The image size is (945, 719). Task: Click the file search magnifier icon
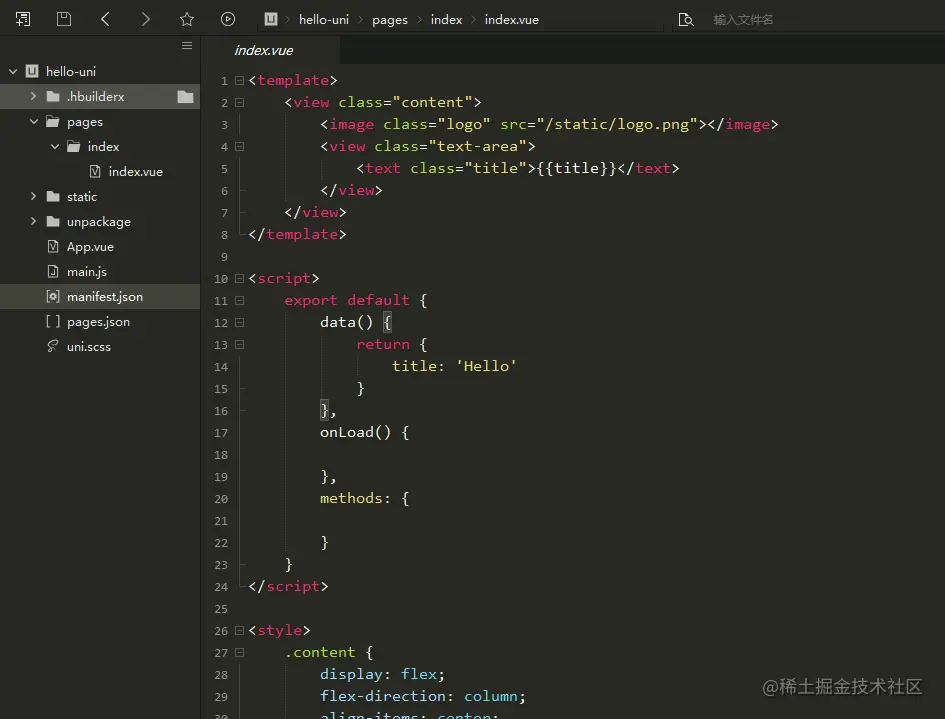686,20
